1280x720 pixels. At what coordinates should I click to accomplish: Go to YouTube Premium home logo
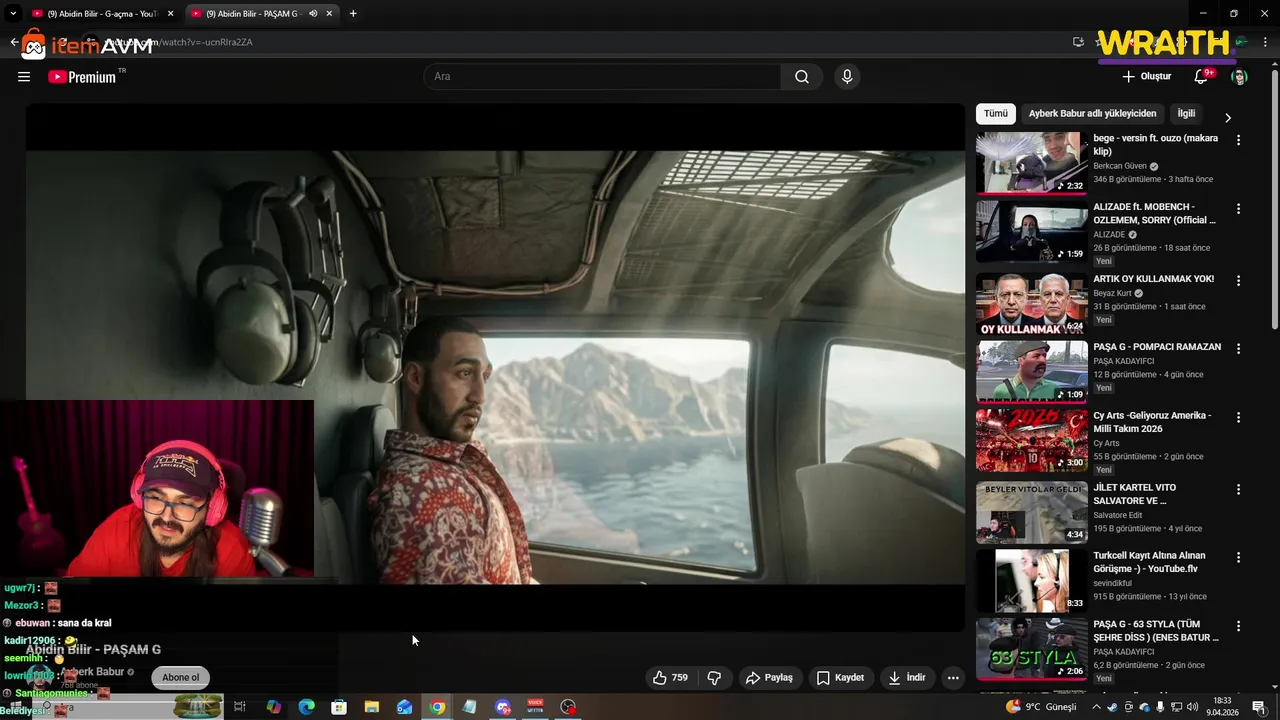[82, 77]
